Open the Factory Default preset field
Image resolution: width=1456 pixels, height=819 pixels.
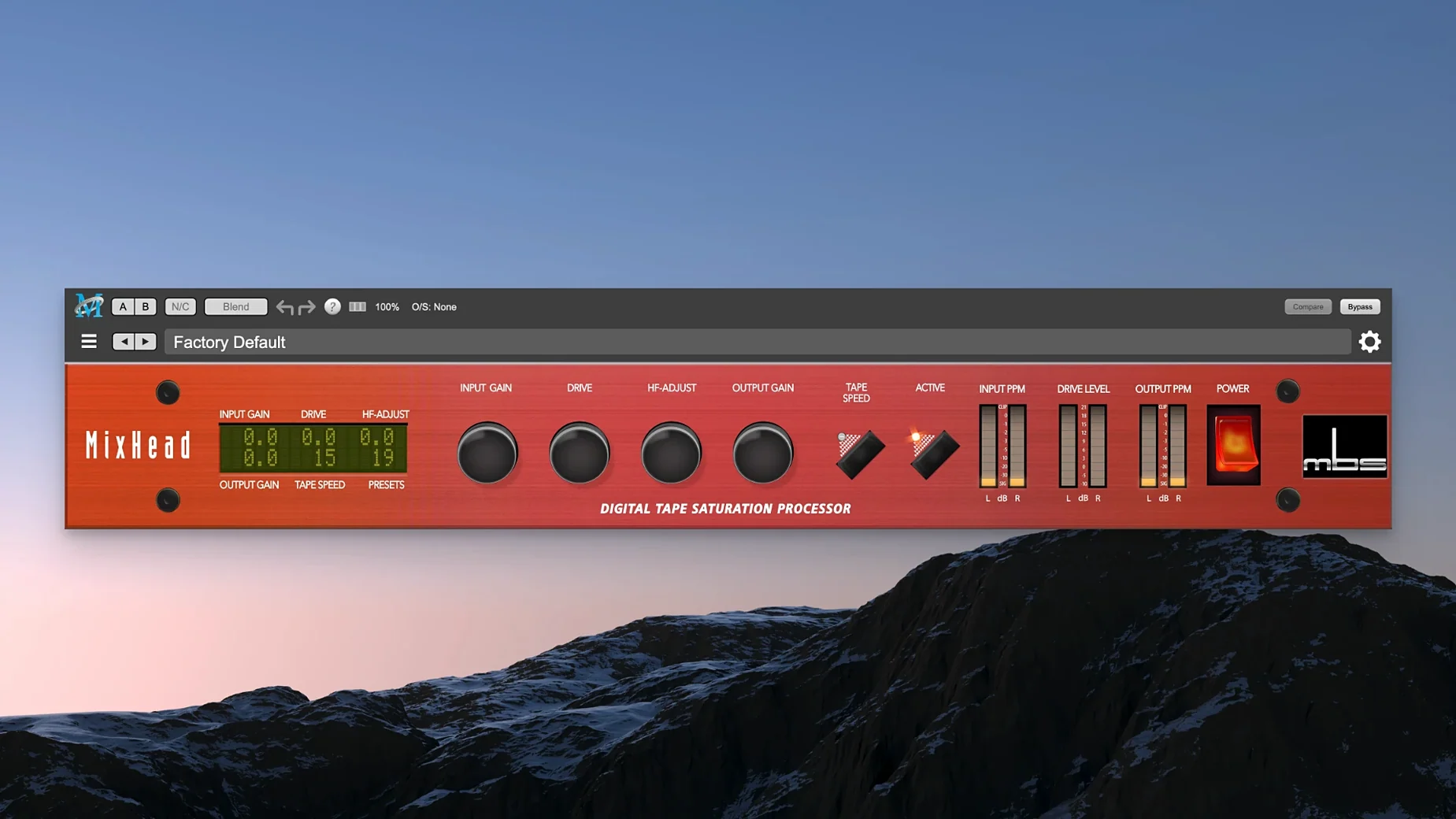[758, 342]
